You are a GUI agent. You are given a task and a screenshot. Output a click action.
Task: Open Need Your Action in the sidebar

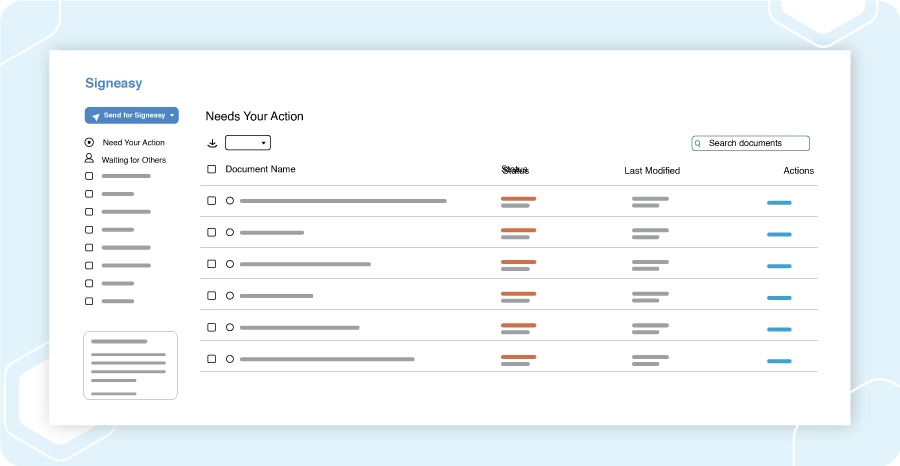[x=134, y=142]
